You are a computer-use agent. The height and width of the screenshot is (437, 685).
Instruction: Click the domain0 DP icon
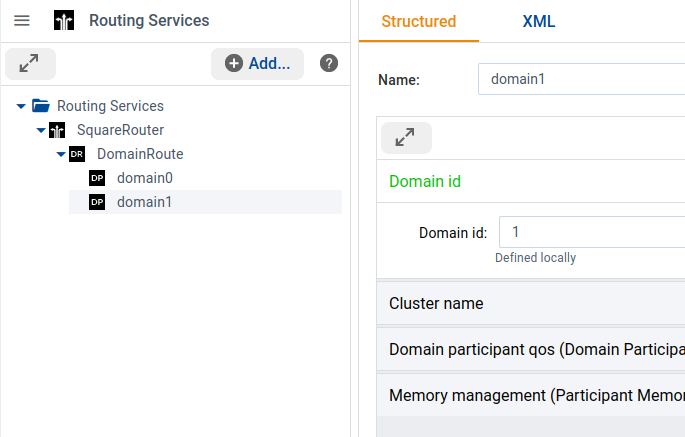point(97,178)
